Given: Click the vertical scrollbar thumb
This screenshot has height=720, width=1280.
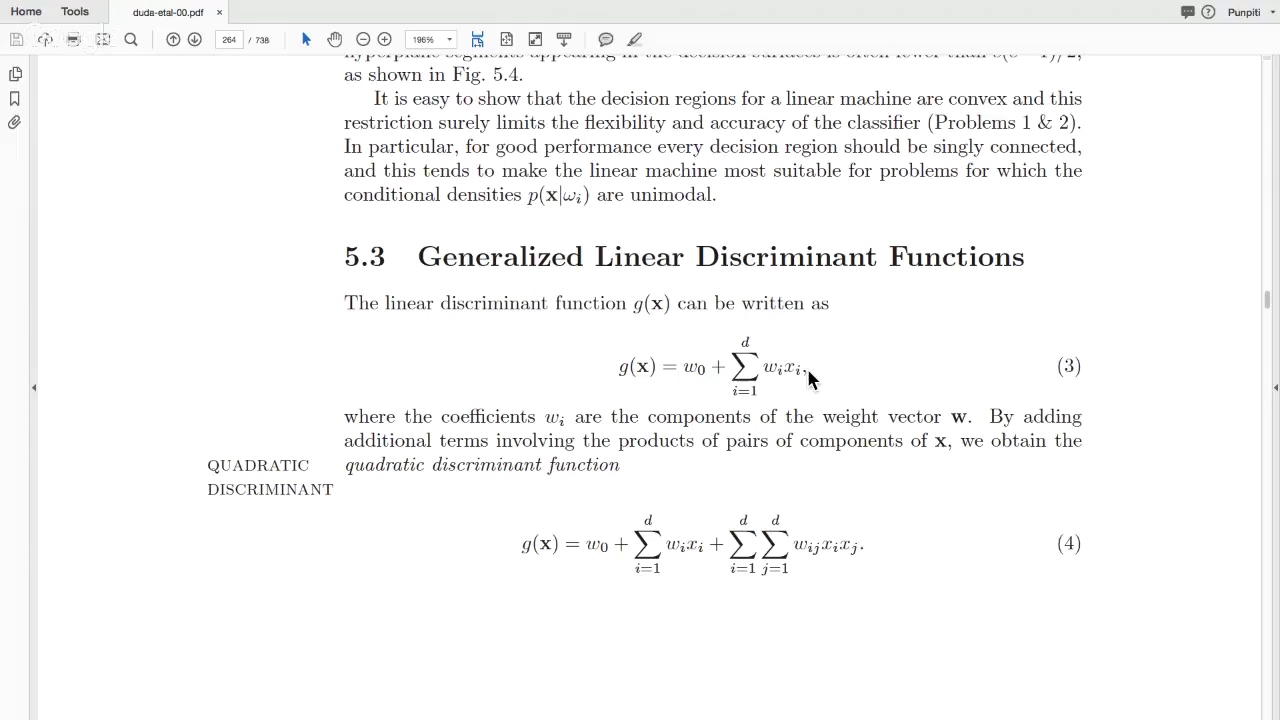Looking at the screenshot, I should (x=1267, y=300).
